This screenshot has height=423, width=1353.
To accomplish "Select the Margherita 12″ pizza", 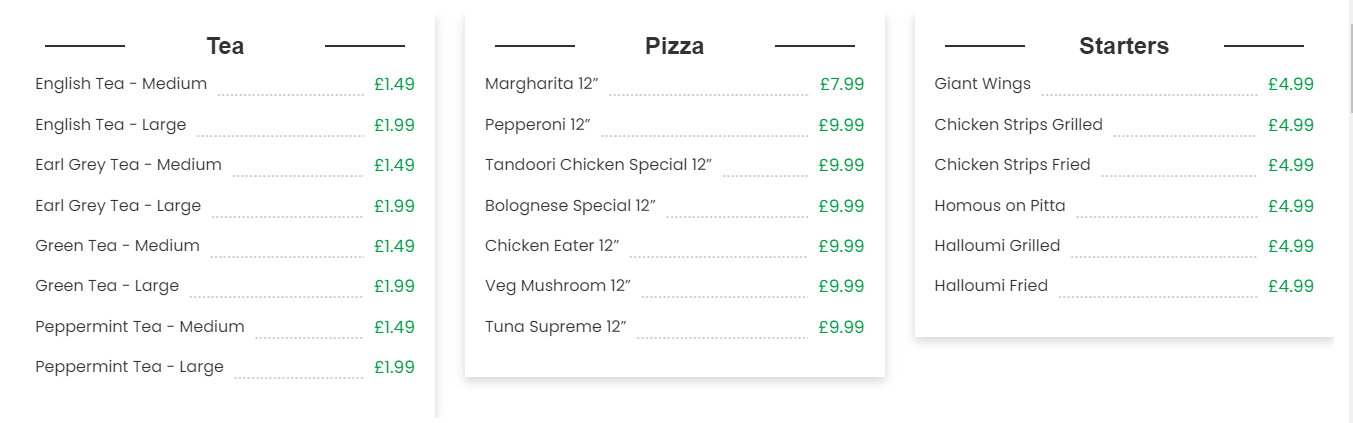I will (x=541, y=84).
